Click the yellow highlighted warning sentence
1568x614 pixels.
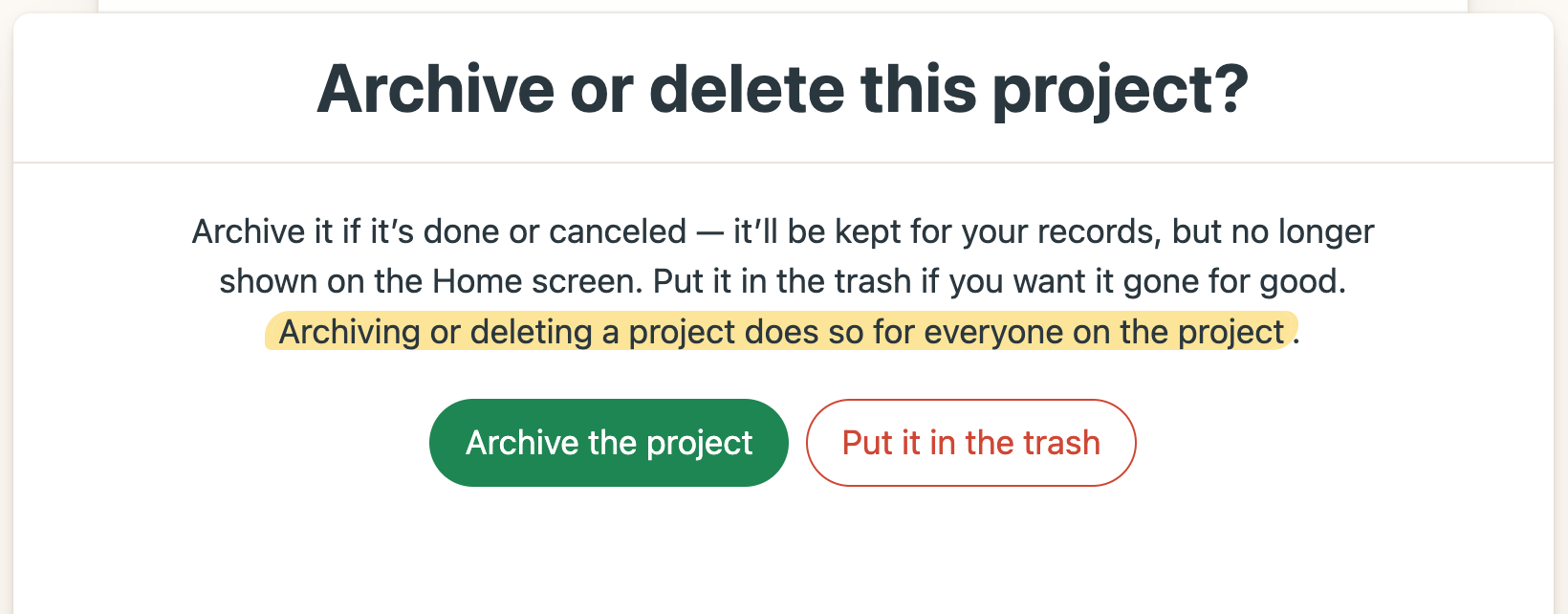tap(780, 332)
